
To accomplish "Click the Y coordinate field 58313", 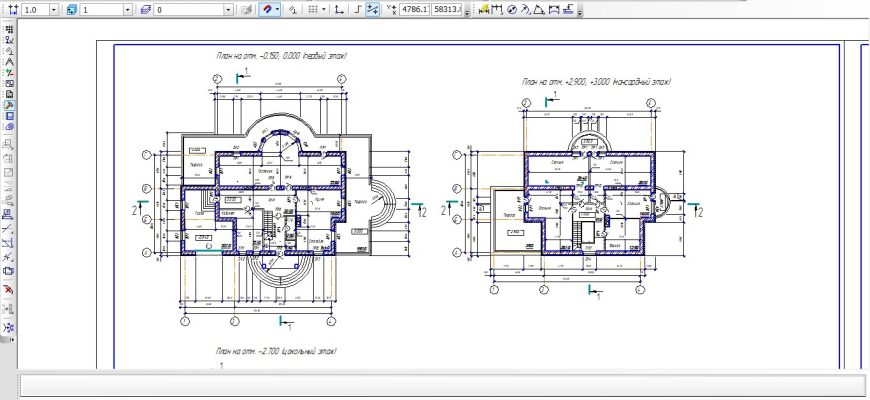I will (x=445, y=9).
